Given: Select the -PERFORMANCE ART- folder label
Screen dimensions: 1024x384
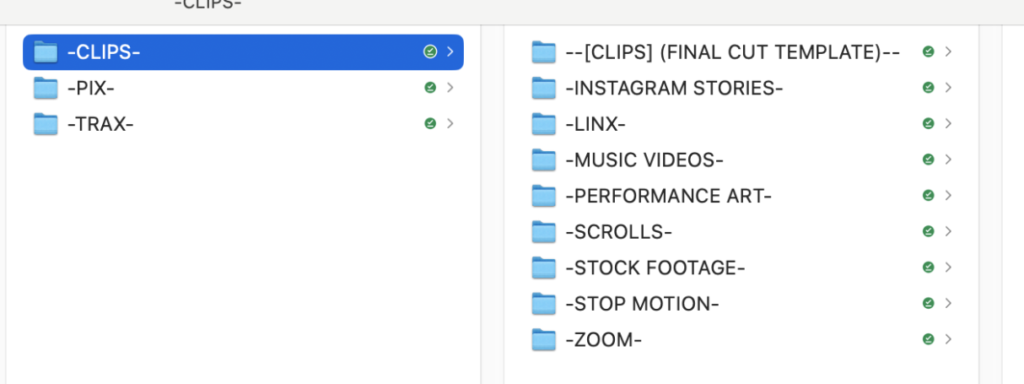Looking at the screenshot, I should pyautogui.click(x=669, y=195).
